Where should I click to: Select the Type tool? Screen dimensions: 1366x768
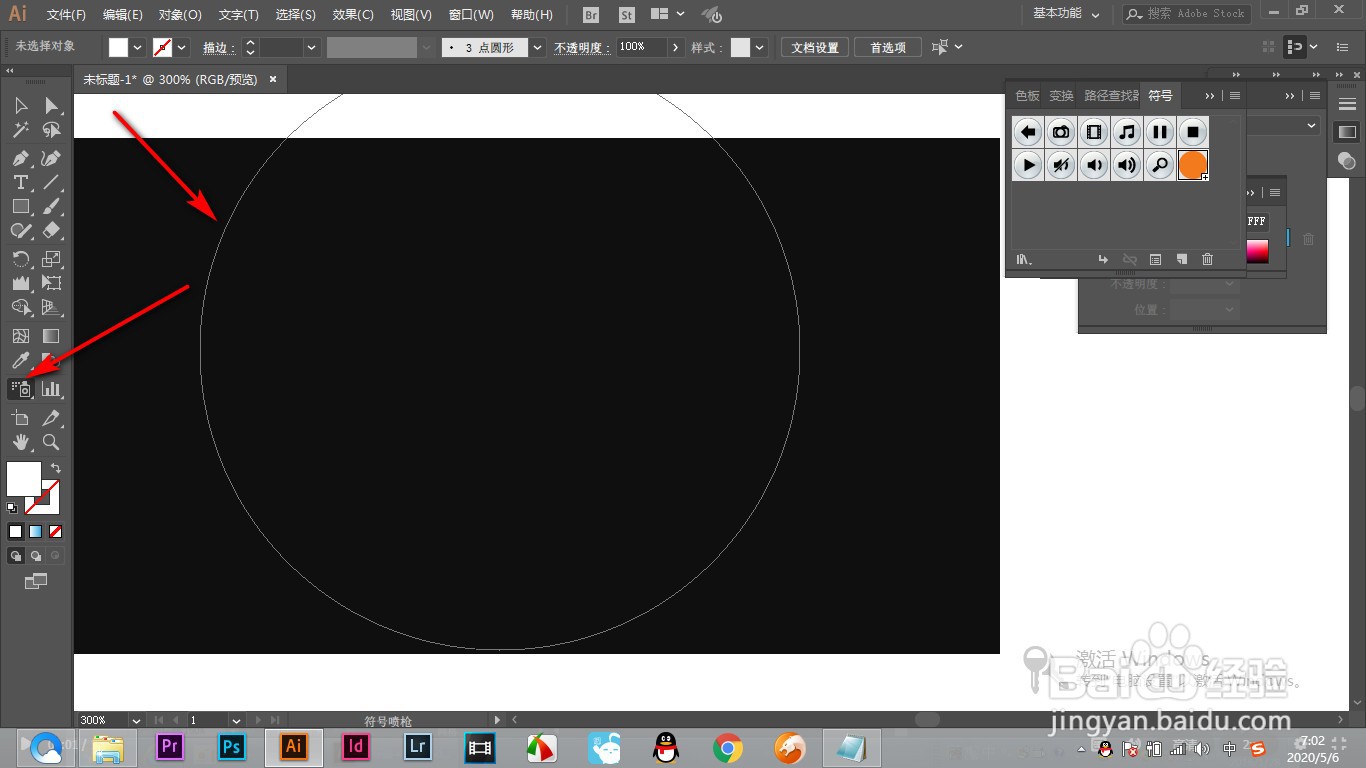20,182
